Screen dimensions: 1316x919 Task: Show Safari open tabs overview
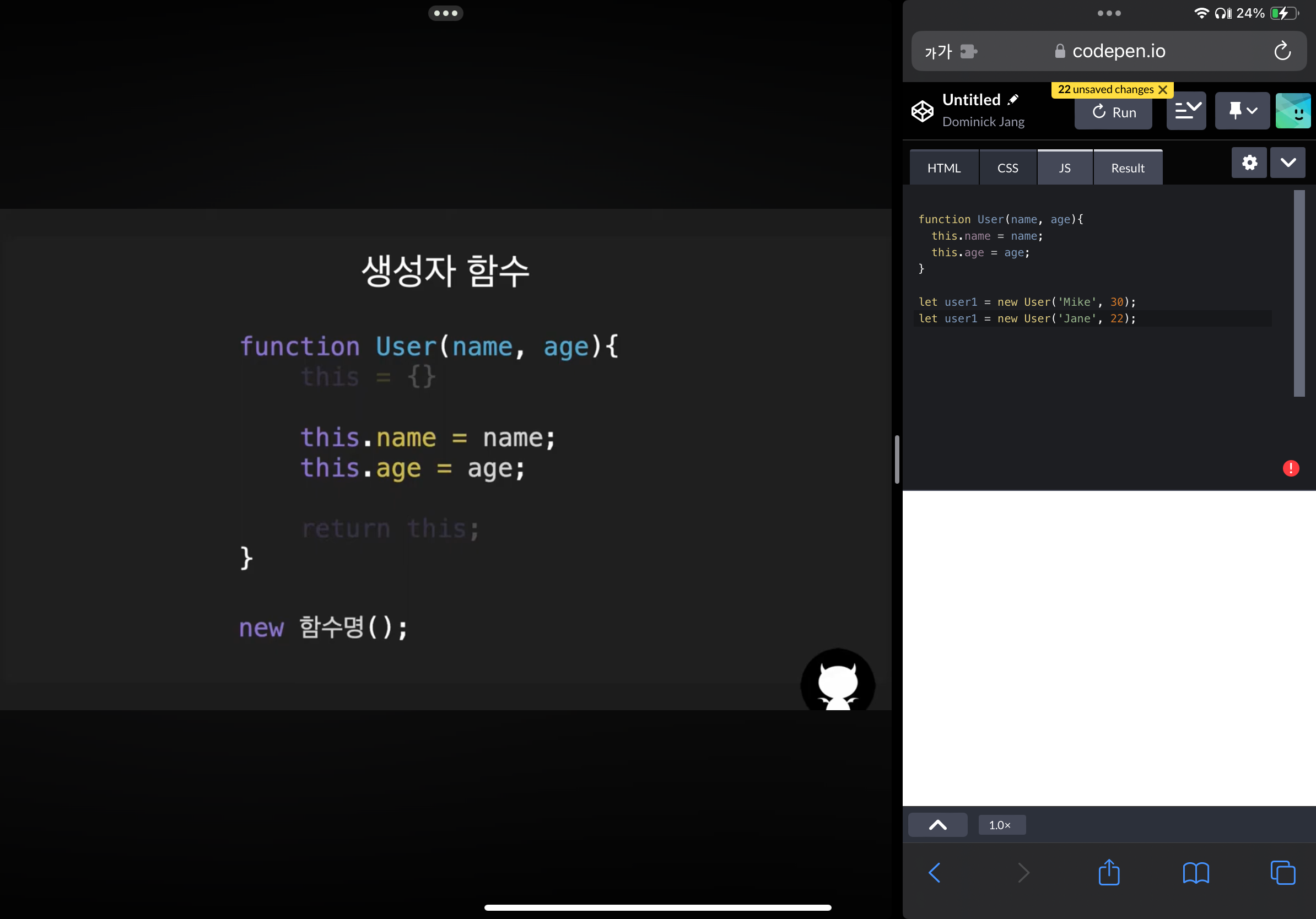[1282, 873]
